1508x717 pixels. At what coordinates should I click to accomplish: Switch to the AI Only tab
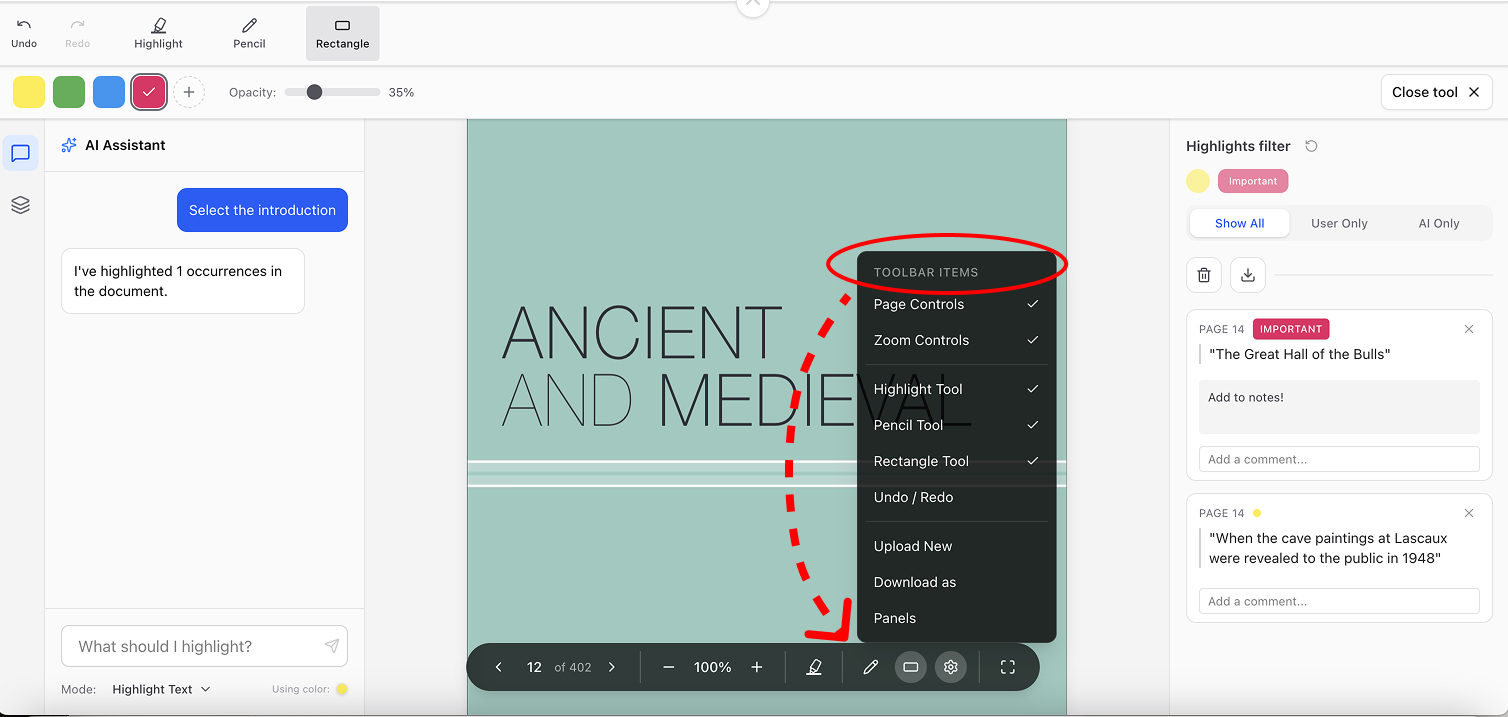pyautogui.click(x=1438, y=223)
